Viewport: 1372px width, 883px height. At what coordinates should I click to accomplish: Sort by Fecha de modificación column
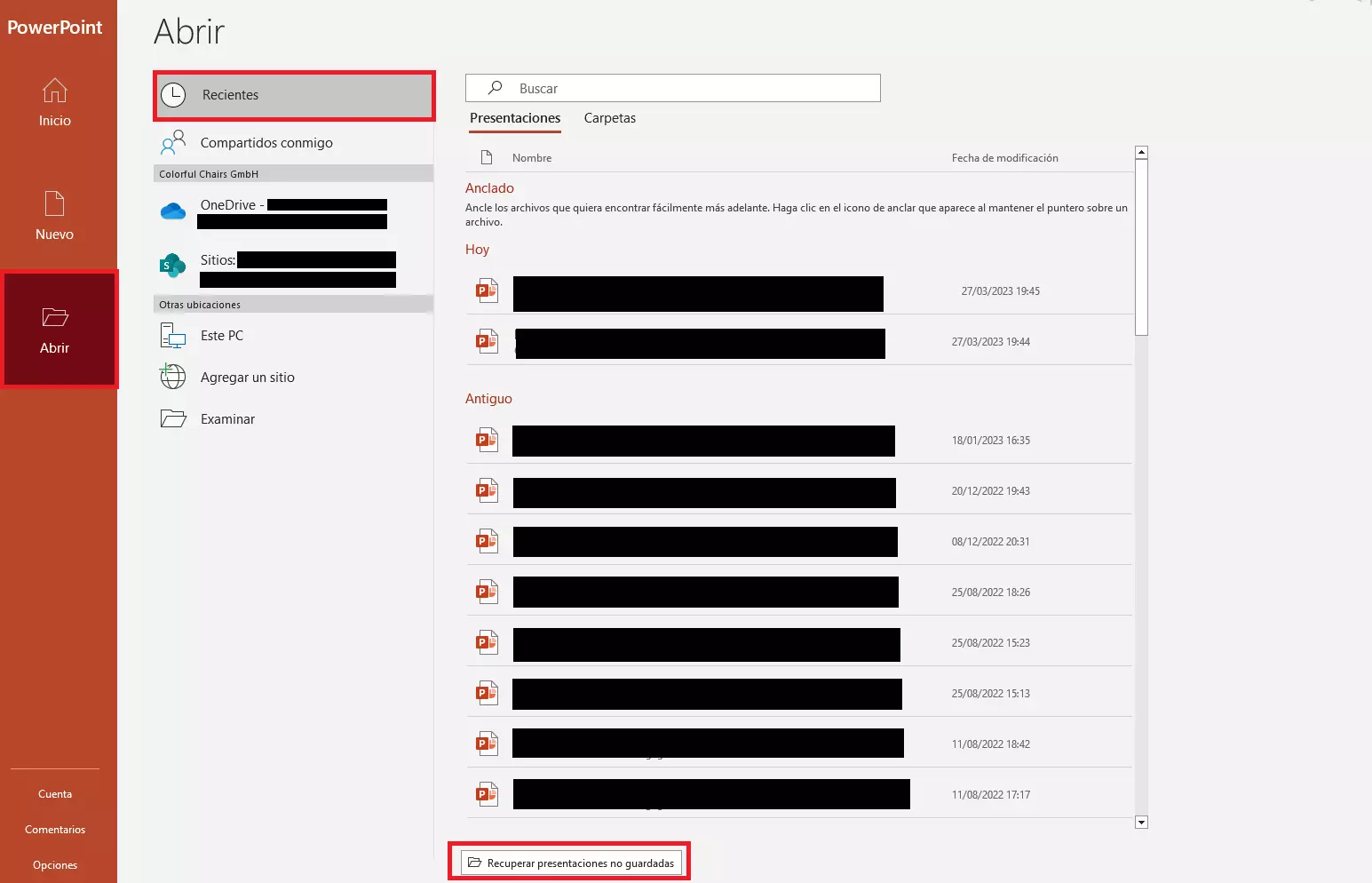click(x=1004, y=158)
